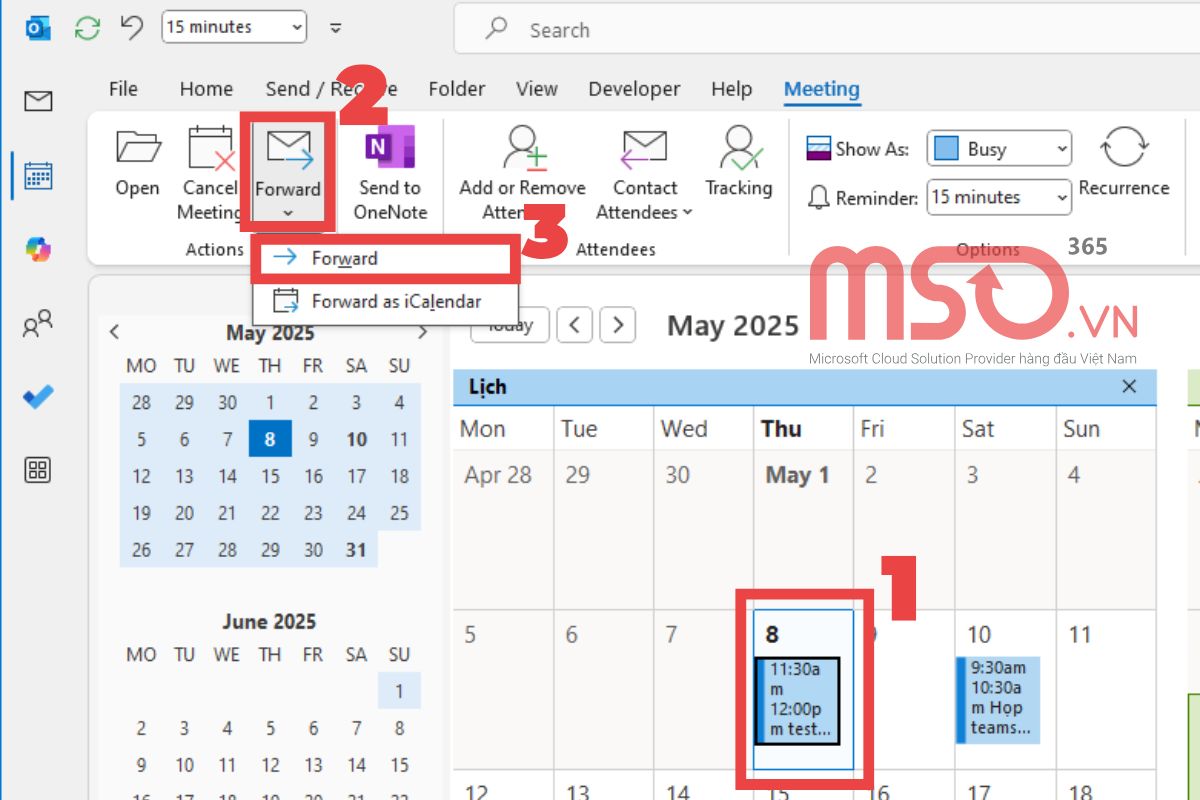Go to next month in calendar view
Viewport: 1200px width, 800px height.
point(618,324)
